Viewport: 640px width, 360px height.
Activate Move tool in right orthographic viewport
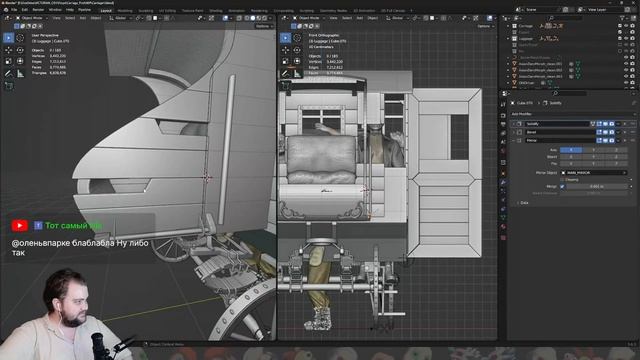click(x=285, y=50)
